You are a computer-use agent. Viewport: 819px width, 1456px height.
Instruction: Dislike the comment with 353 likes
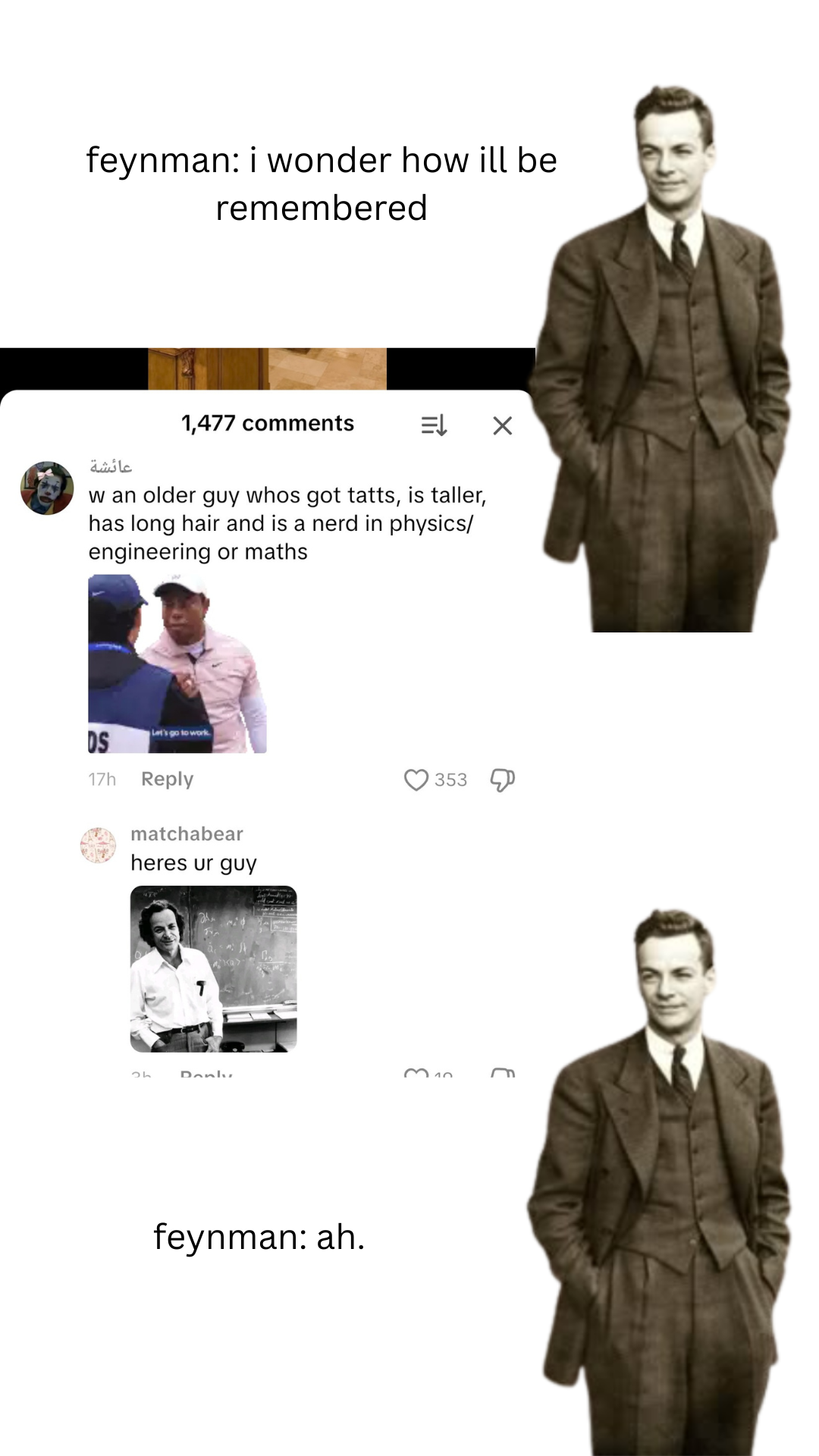502,780
